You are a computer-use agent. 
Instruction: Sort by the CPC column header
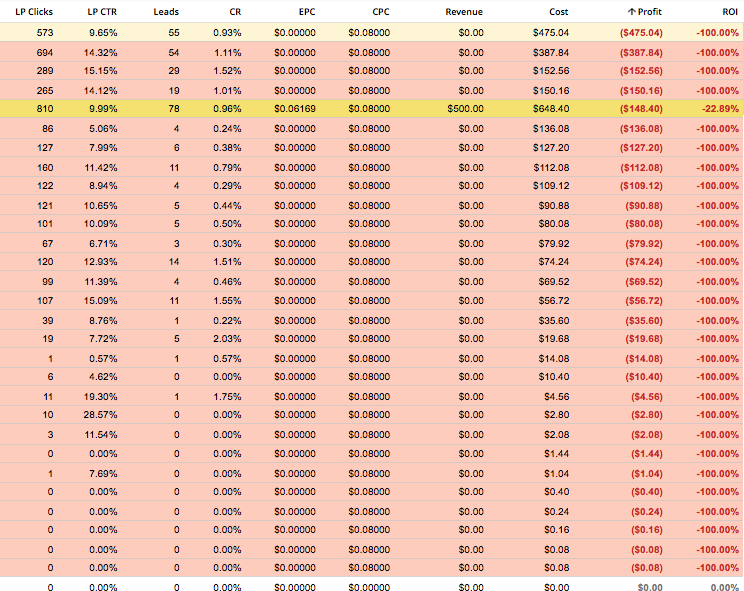(381, 12)
